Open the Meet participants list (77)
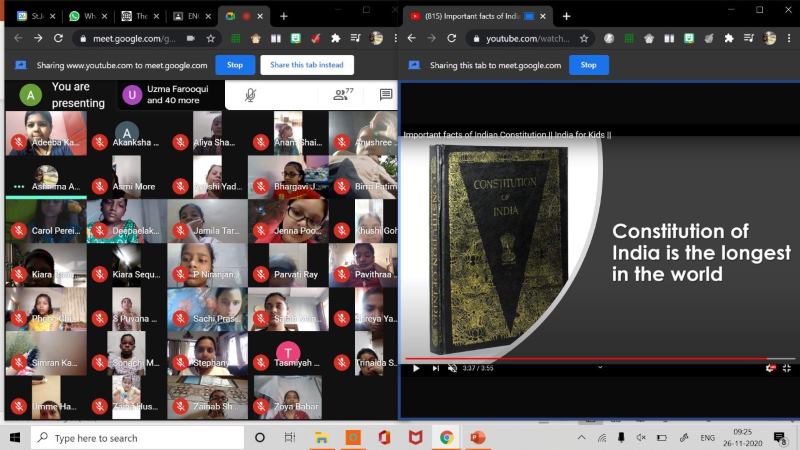Image resolution: width=800 pixels, height=450 pixels. click(x=343, y=94)
